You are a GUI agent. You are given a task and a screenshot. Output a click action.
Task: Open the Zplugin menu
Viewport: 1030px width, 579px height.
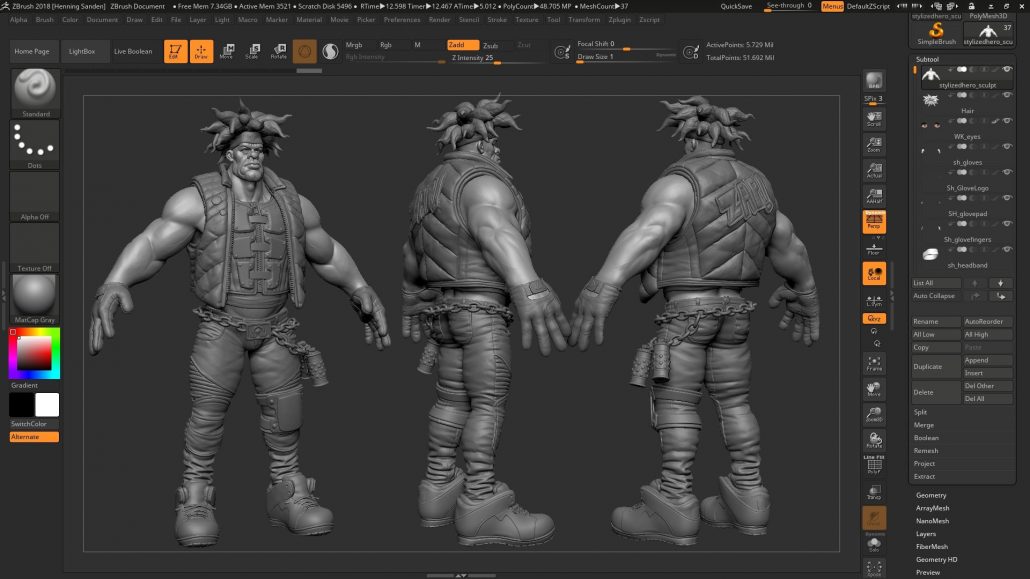click(619, 20)
